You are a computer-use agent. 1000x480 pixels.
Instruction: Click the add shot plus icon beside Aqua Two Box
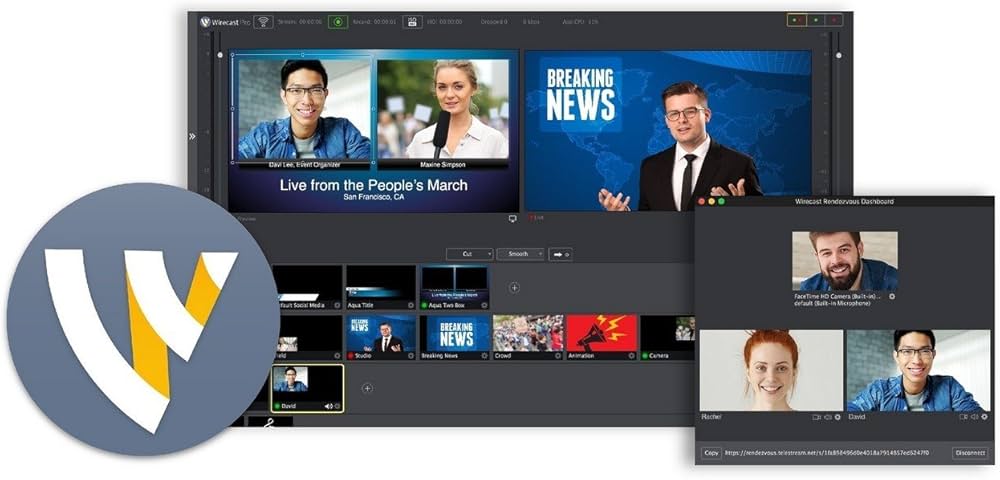pos(514,288)
